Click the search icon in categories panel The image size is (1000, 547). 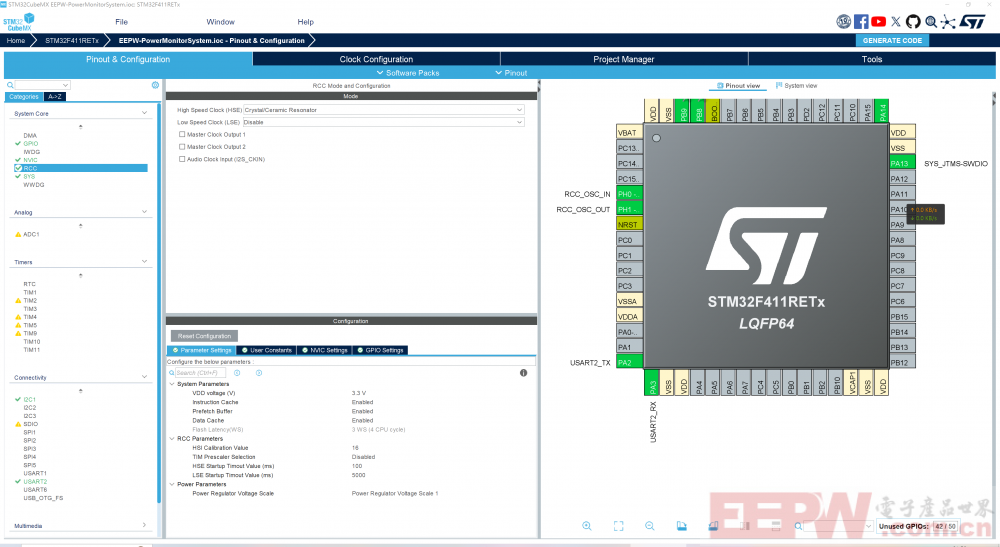click(10, 85)
